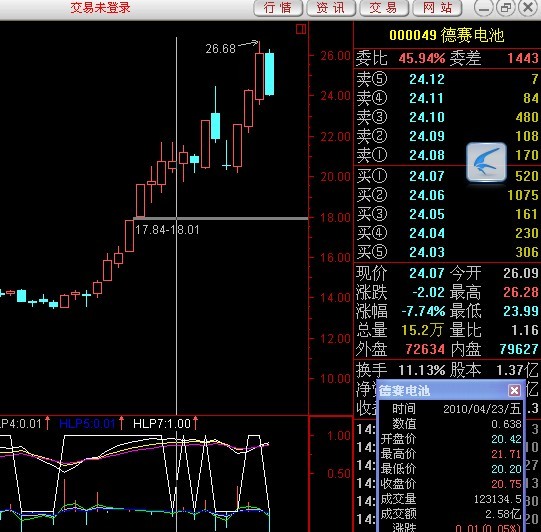Click buy-3 price 24.05
Image resolution: width=541 pixels, height=532 pixels.
point(427,214)
